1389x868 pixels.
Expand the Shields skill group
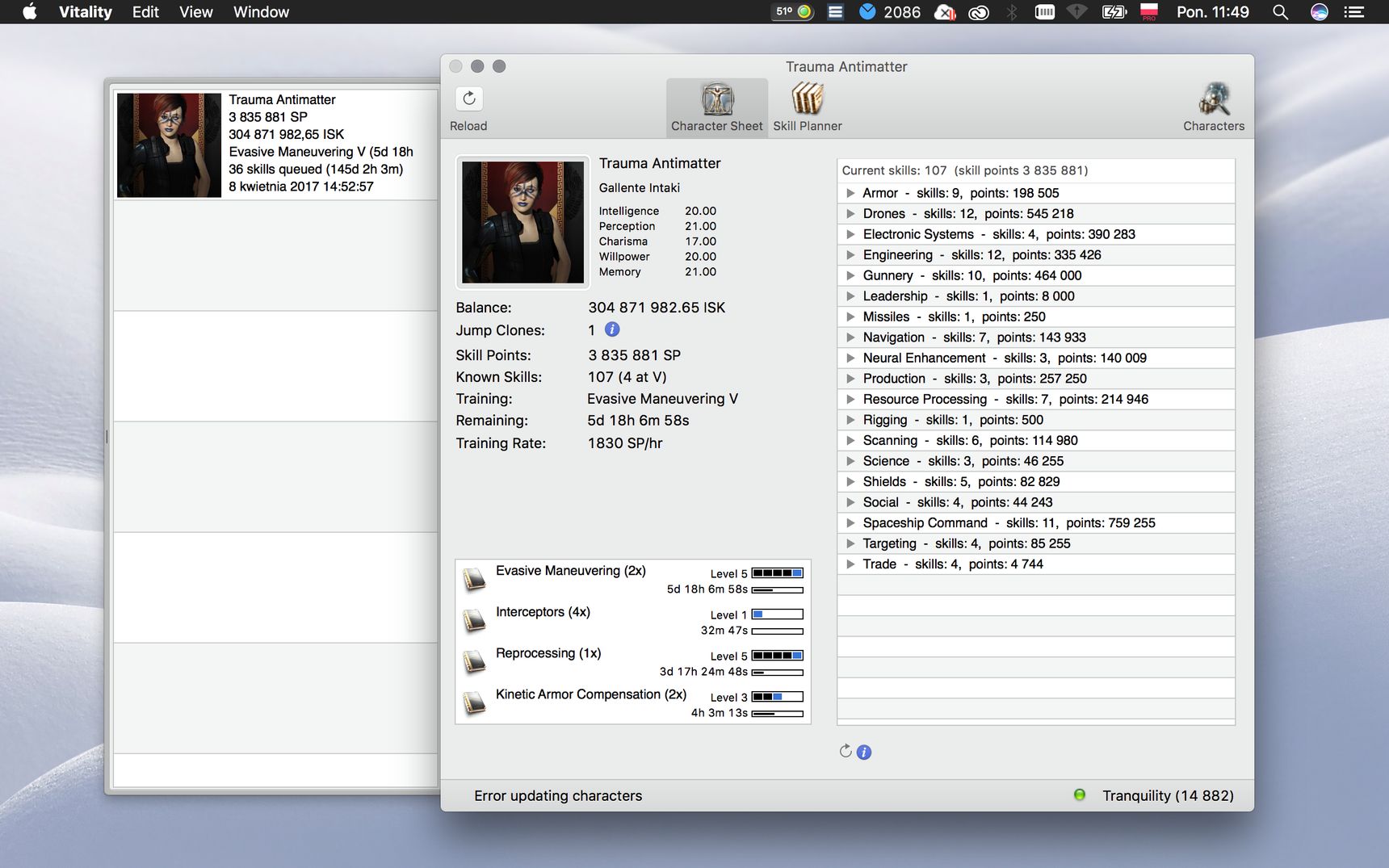[x=850, y=481]
